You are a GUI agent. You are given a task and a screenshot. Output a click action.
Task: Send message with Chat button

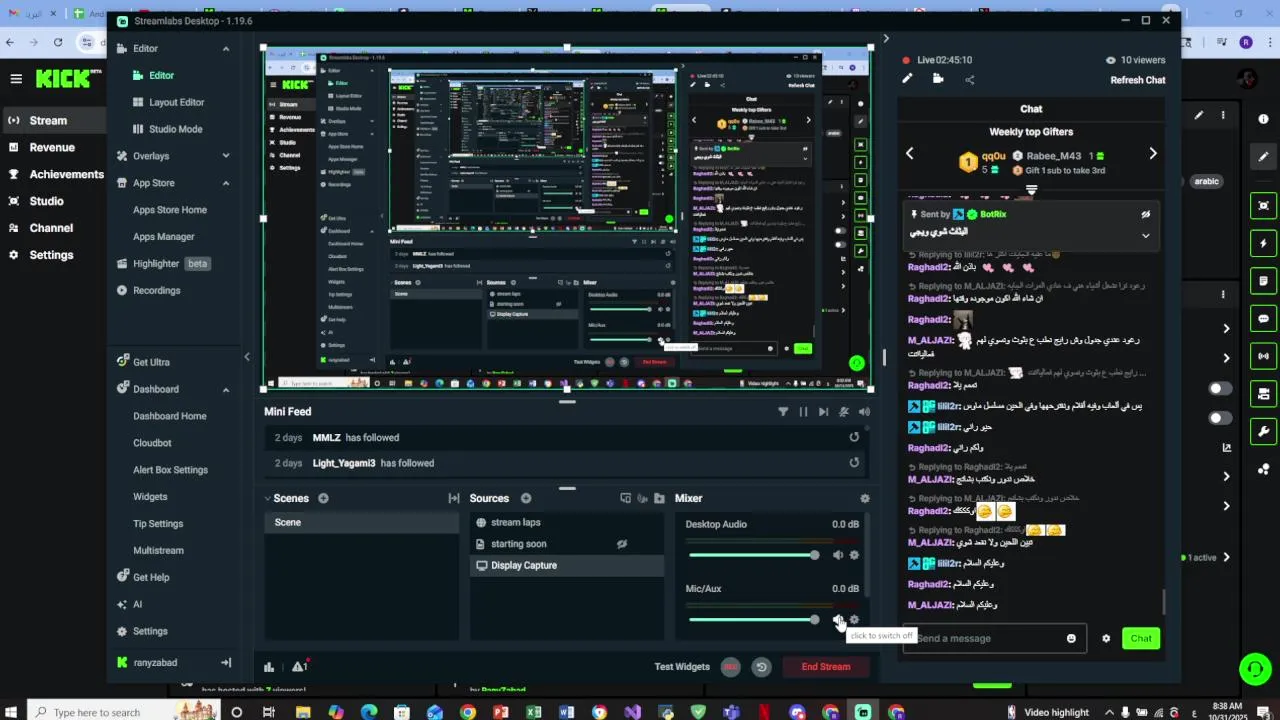tap(1141, 638)
